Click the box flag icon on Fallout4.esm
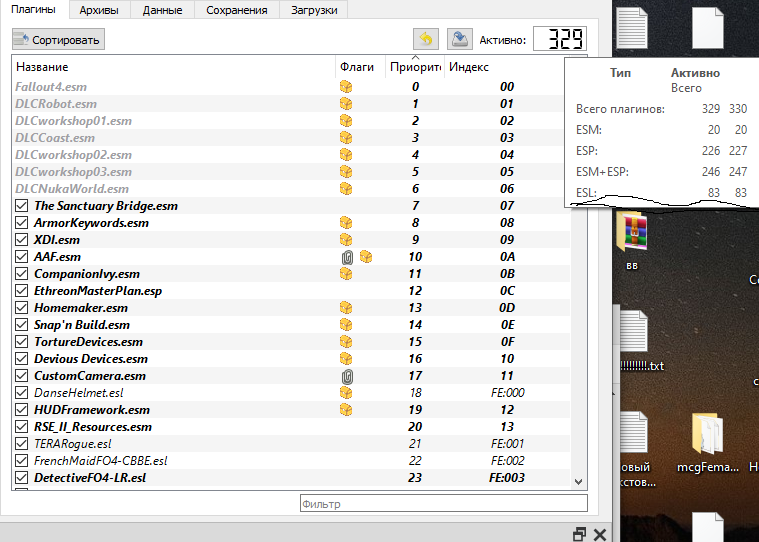Image resolution: width=759 pixels, height=542 pixels. coord(347,87)
